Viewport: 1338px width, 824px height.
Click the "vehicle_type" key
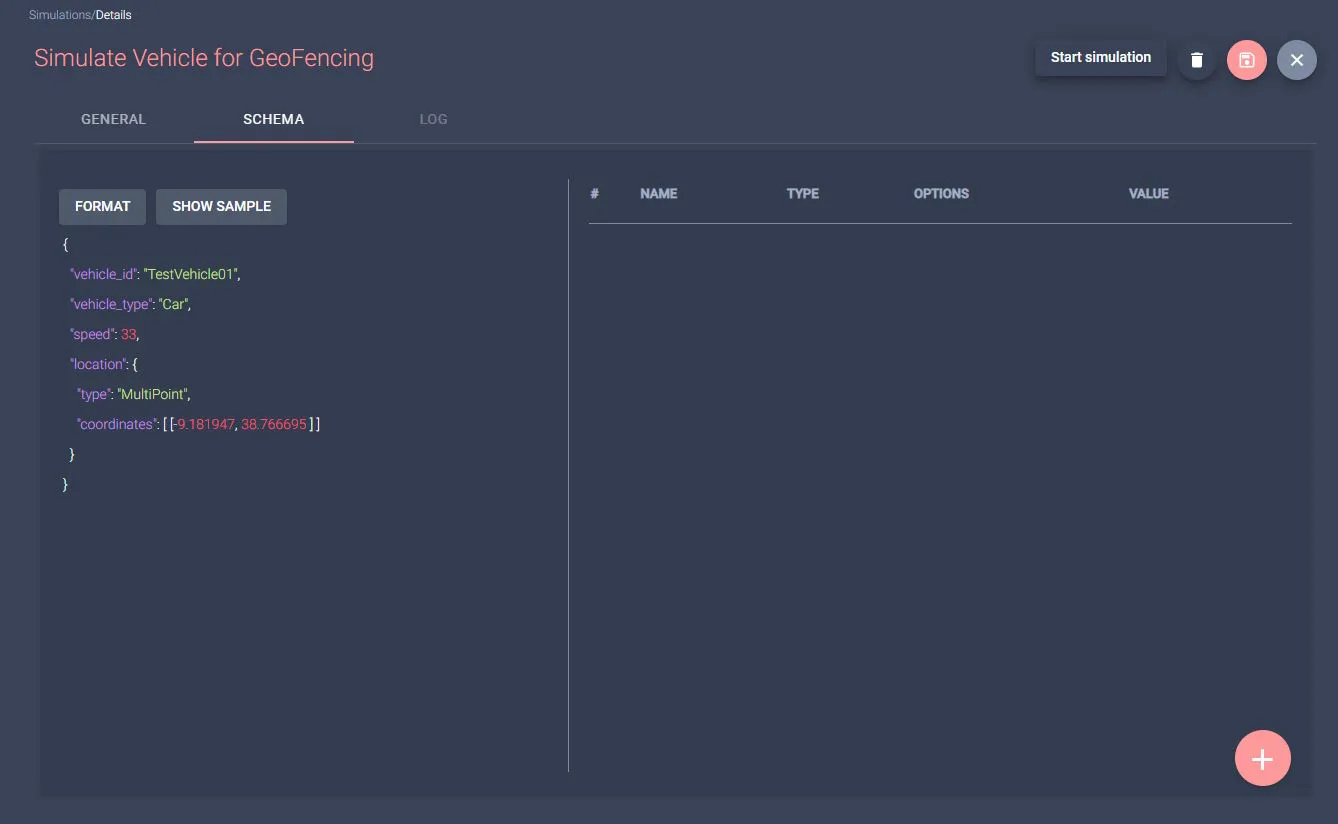[x=111, y=304]
